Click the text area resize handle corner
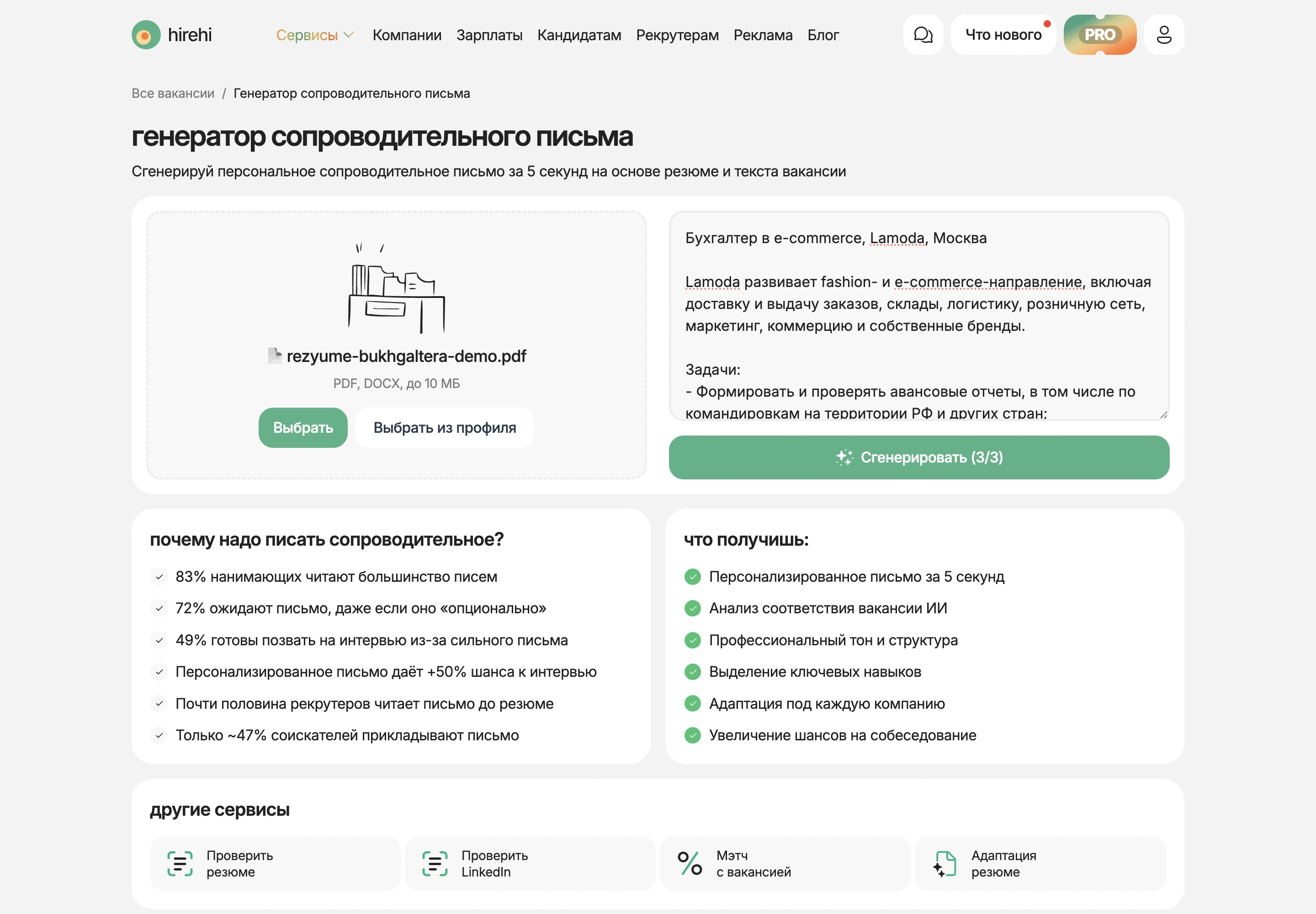1316x914 pixels. (1163, 414)
